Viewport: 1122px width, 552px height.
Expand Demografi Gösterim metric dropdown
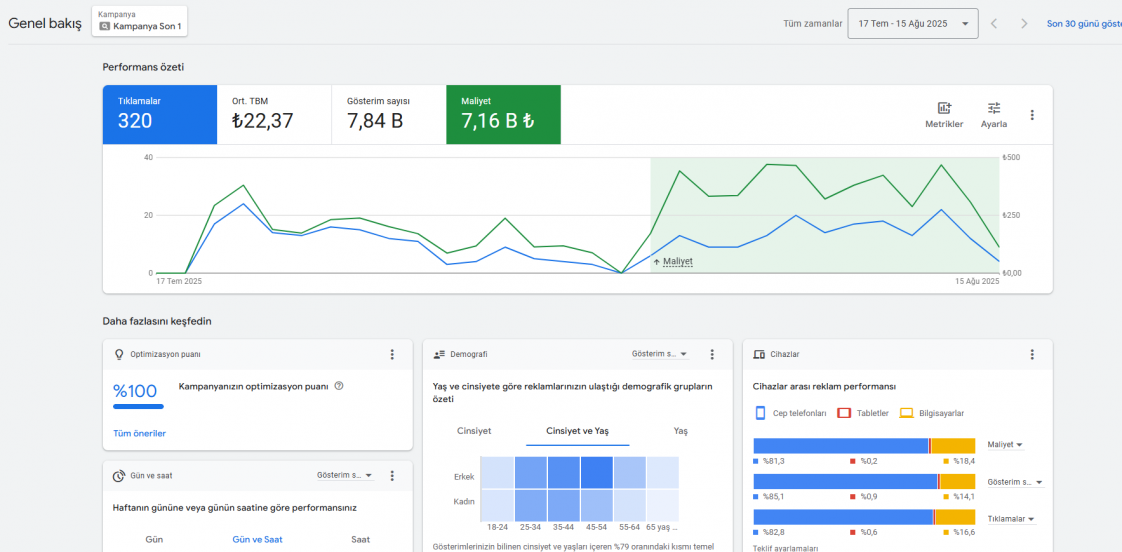pos(659,354)
